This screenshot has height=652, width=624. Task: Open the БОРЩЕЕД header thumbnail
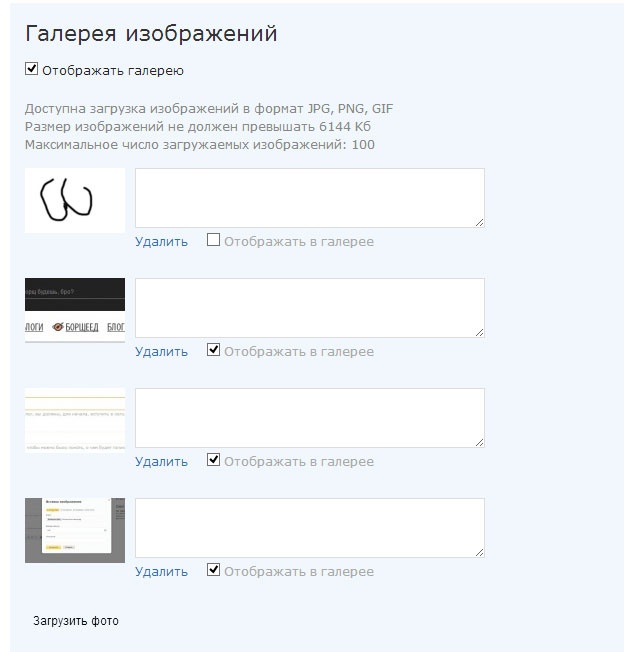pos(75,311)
